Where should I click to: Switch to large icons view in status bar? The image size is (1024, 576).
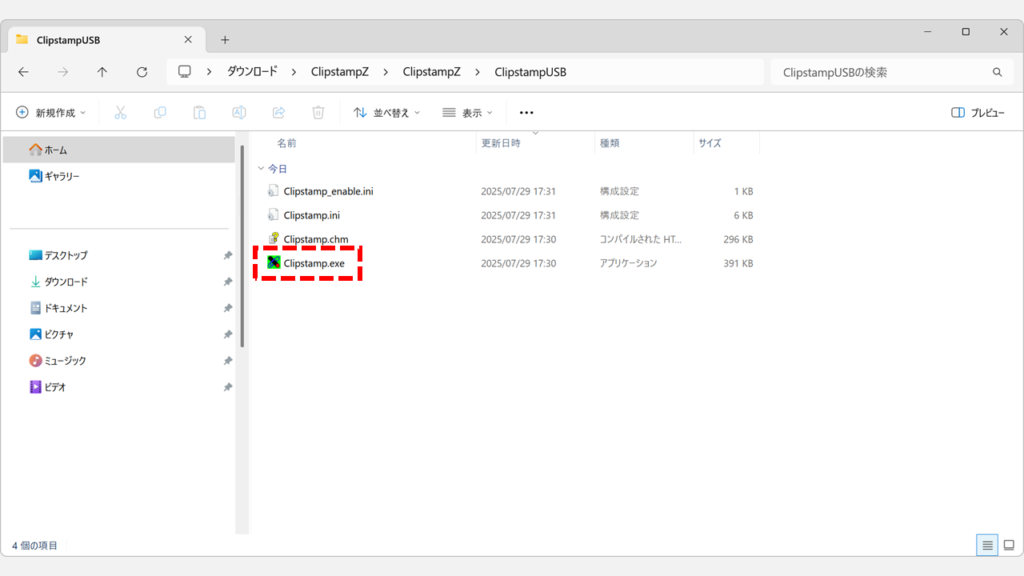click(1009, 545)
